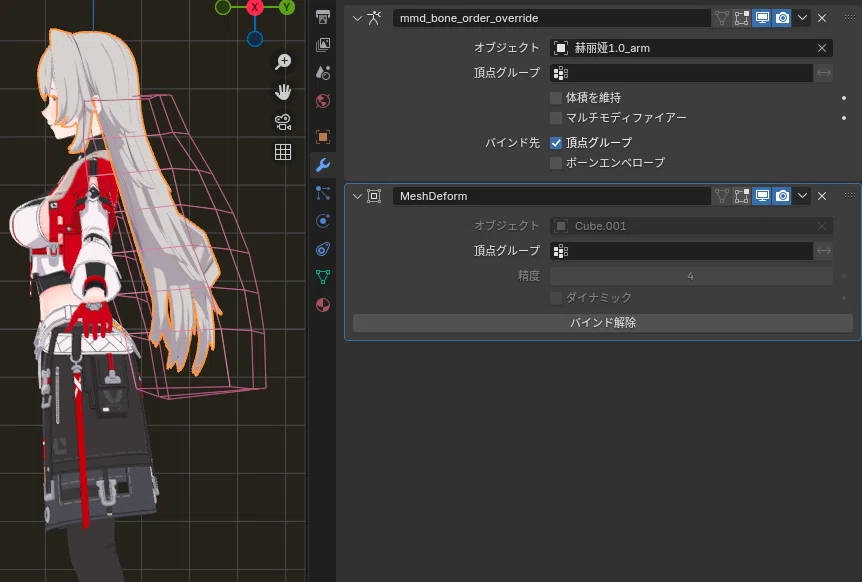Clear the 赫丽娅1.0_arm object selection
The height and width of the screenshot is (582, 862).
click(x=822, y=48)
